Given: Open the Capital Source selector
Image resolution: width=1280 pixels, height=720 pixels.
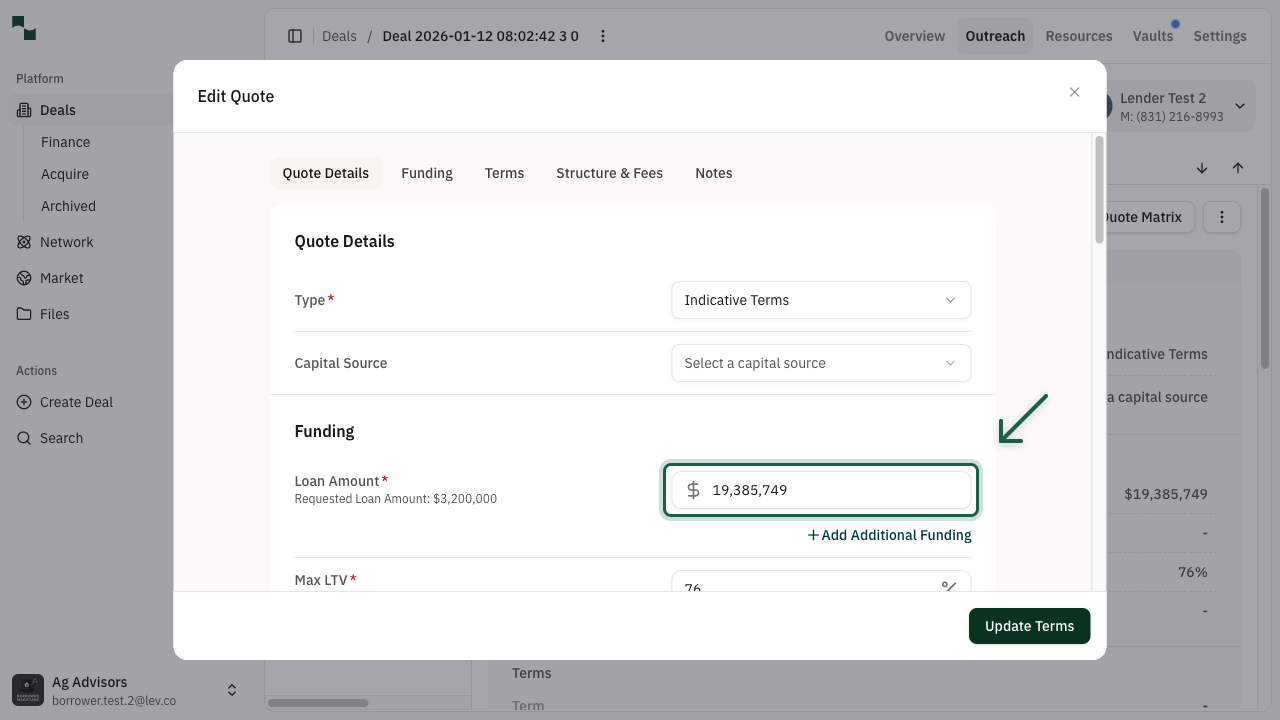Looking at the screenshot, I should click(x=820, y=363).
